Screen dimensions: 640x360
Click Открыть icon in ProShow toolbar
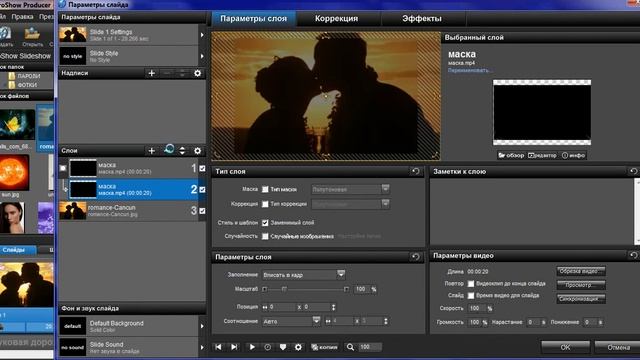pos(32,36)
